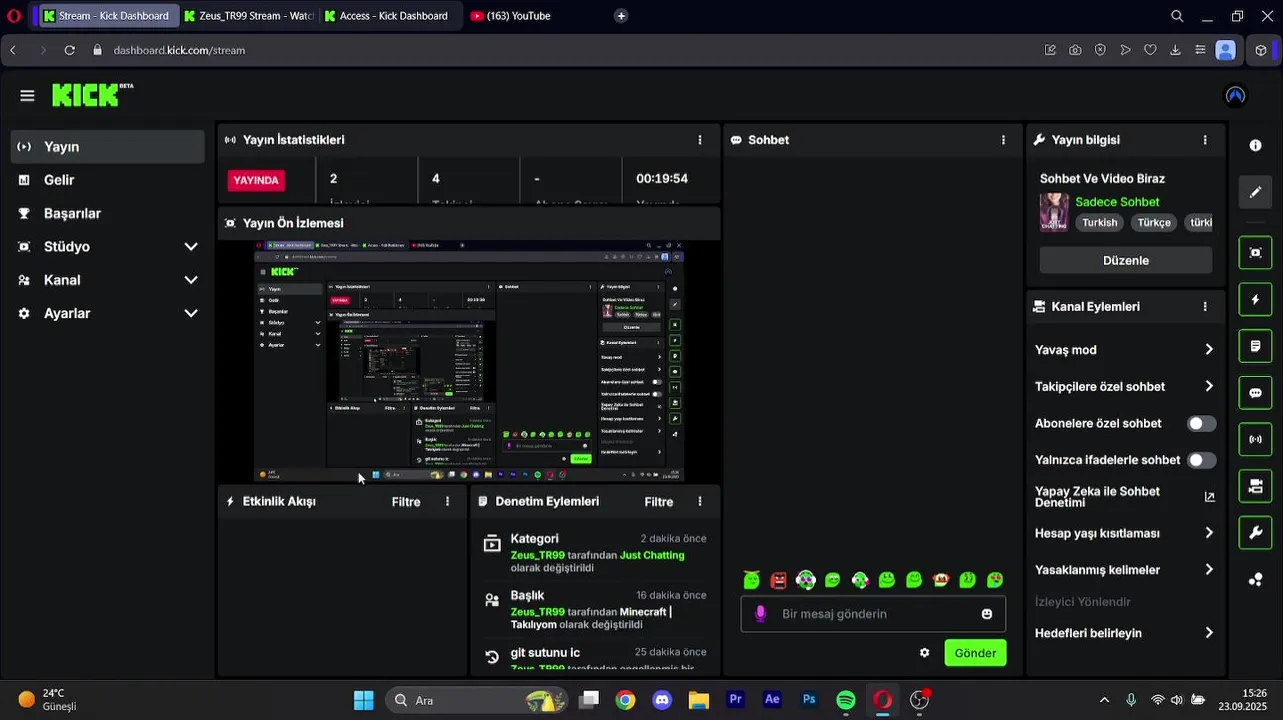This screenshot has width=1283, height=720.
Task: Click the three-dots cluster icon at sidebar bottom
Action: (x=1255, y=579)
